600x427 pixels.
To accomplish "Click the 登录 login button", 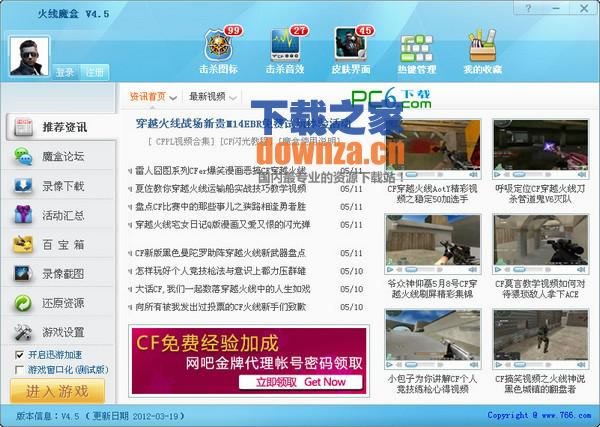I will pyautogui.click(x=65, y=72).
